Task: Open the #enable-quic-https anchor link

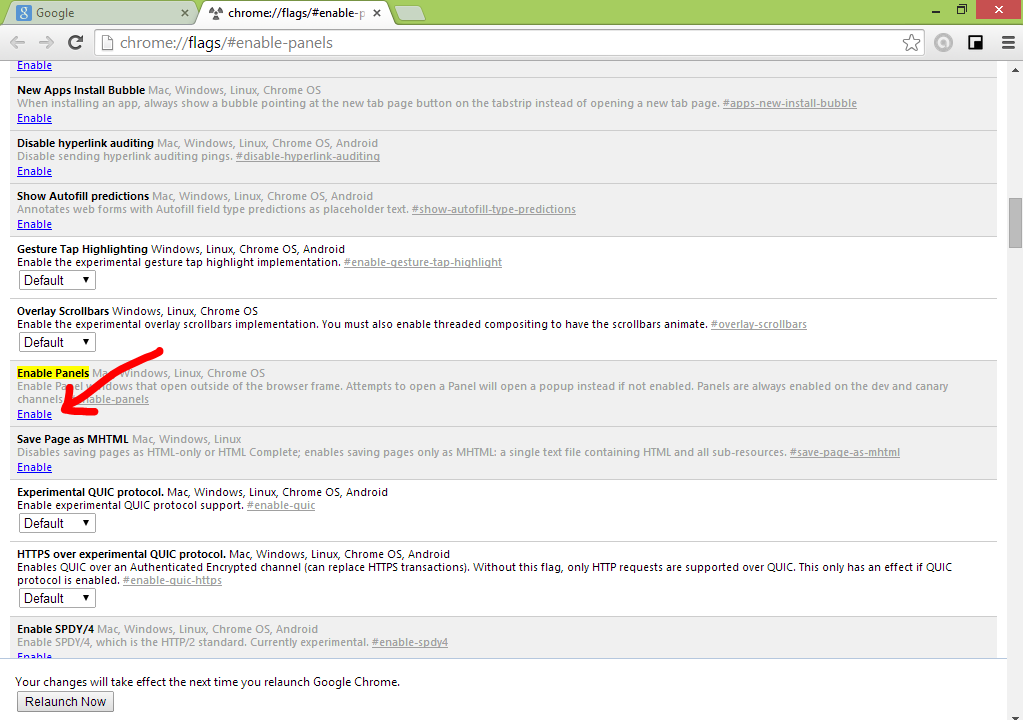Action: pyautogui.click(x=172, y=580)
